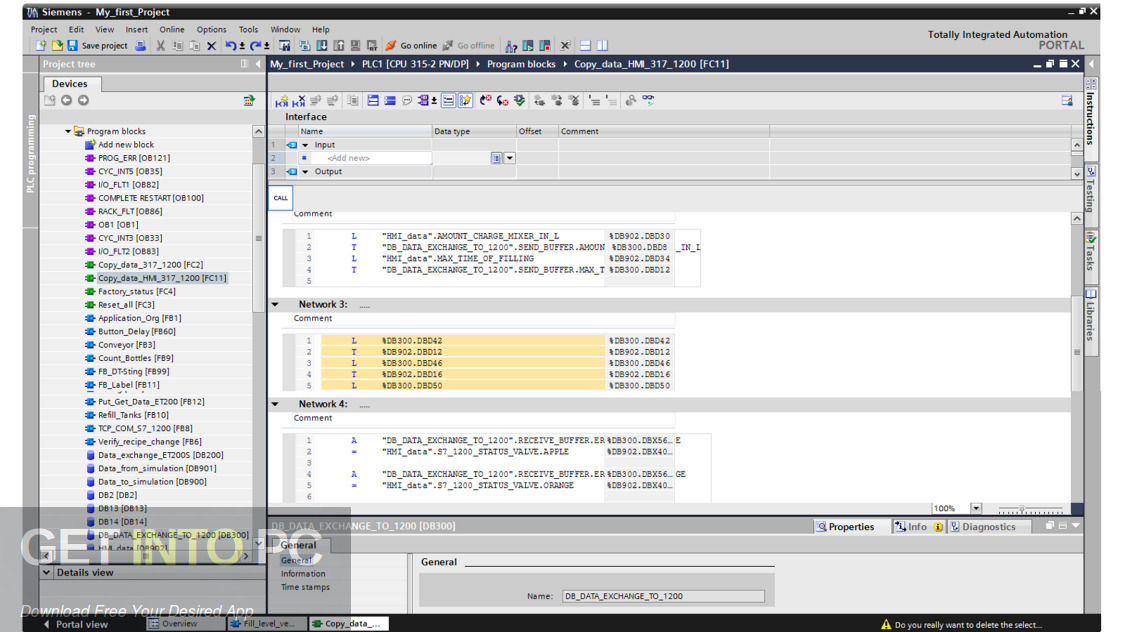Open the 100% zoom dropdown
1125x632 pixels.
[976, 508]
